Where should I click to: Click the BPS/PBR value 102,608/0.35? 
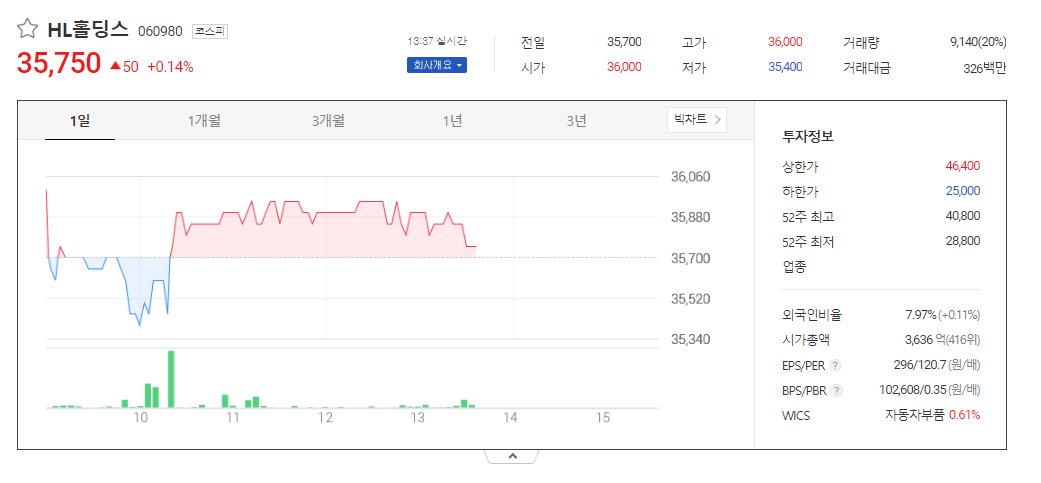click(x=912, y=390)
